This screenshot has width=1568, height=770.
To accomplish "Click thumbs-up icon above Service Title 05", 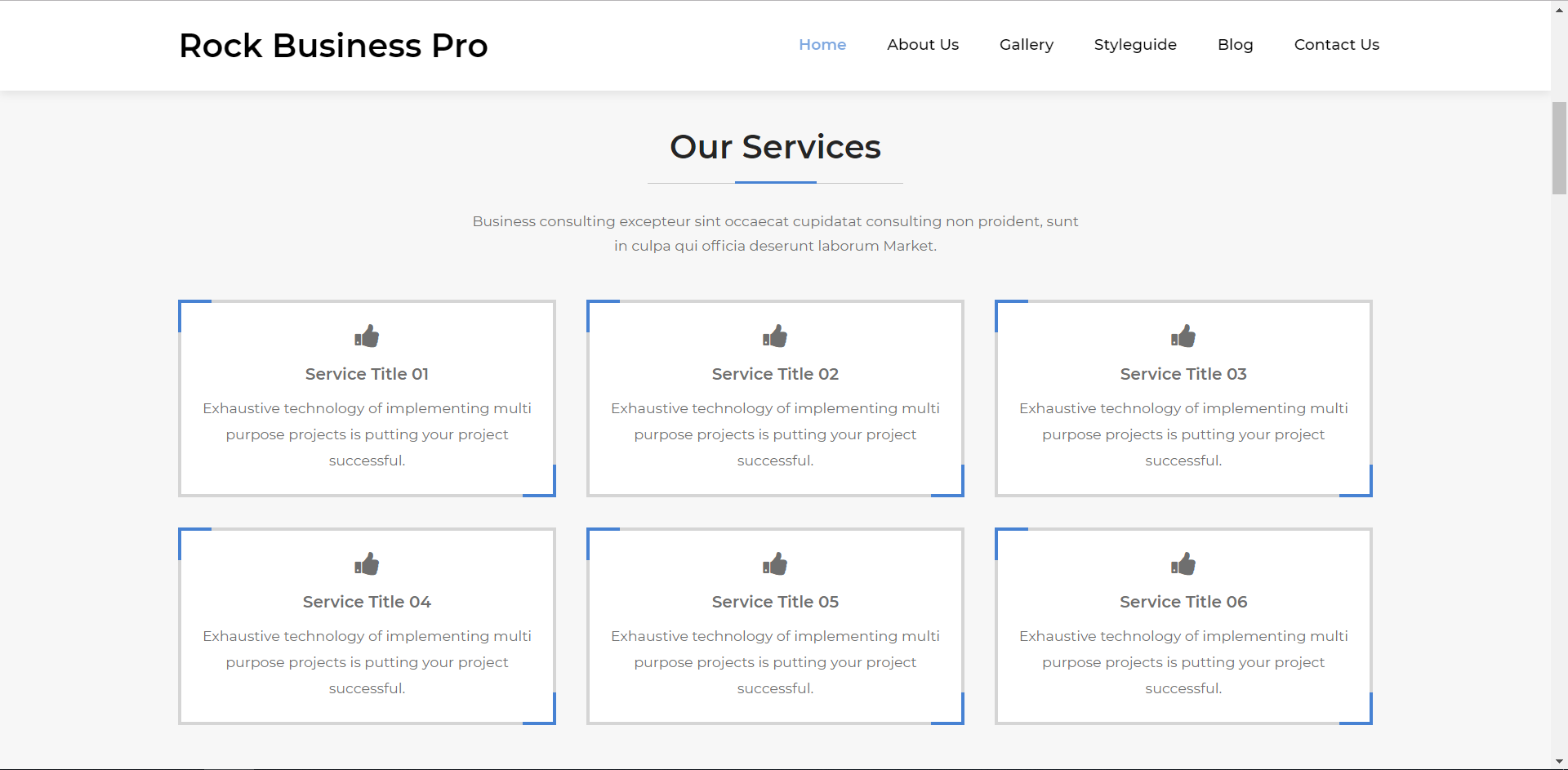I will pos(775,564).
